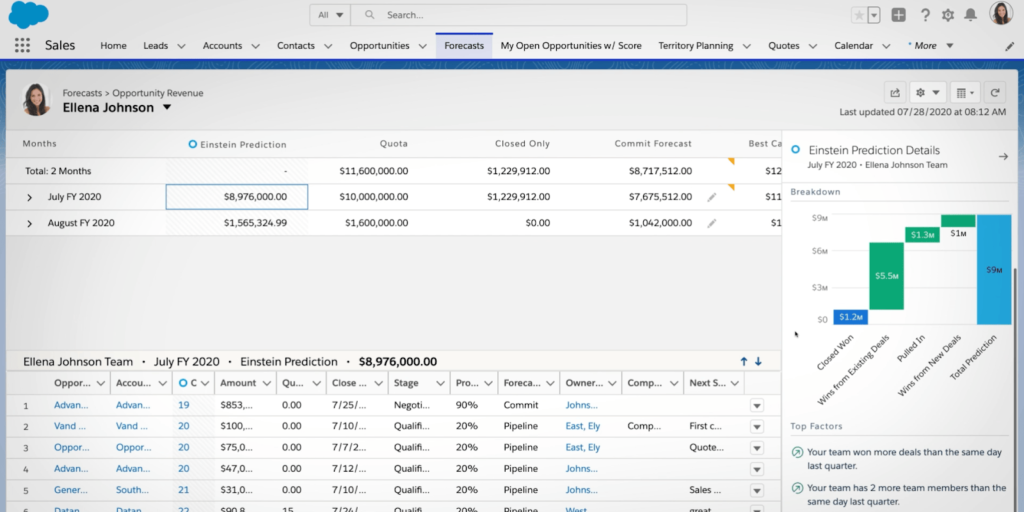
Task: Open the Stage column header menu
Action: [x=440, y=383]
